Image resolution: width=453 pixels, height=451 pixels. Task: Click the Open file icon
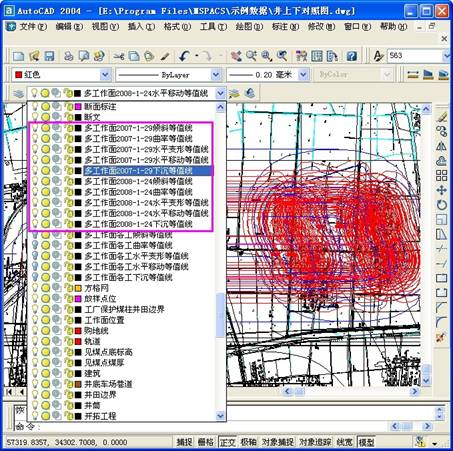pos(34,56)
